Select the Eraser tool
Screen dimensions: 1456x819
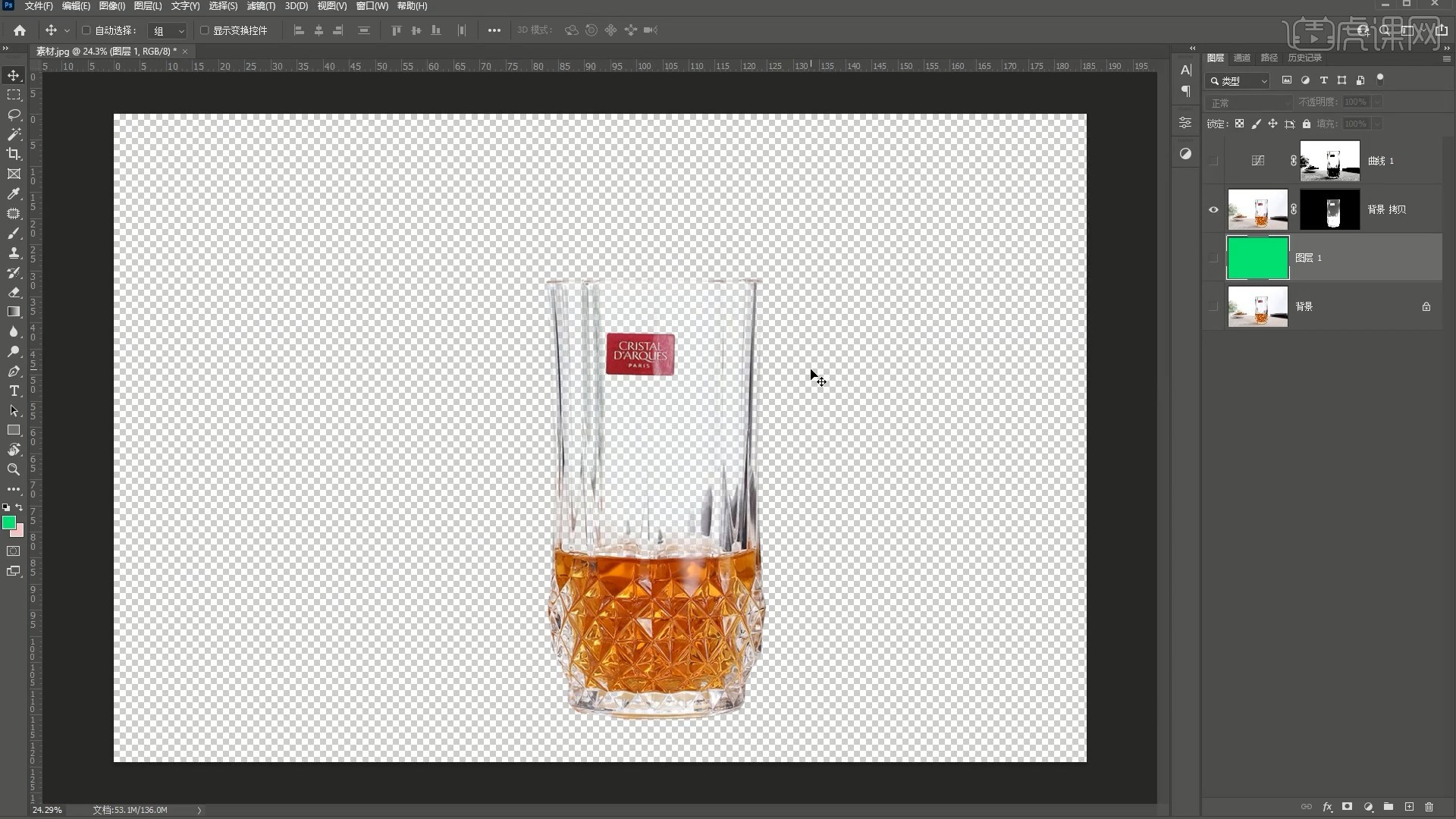(x=14, y=292)
